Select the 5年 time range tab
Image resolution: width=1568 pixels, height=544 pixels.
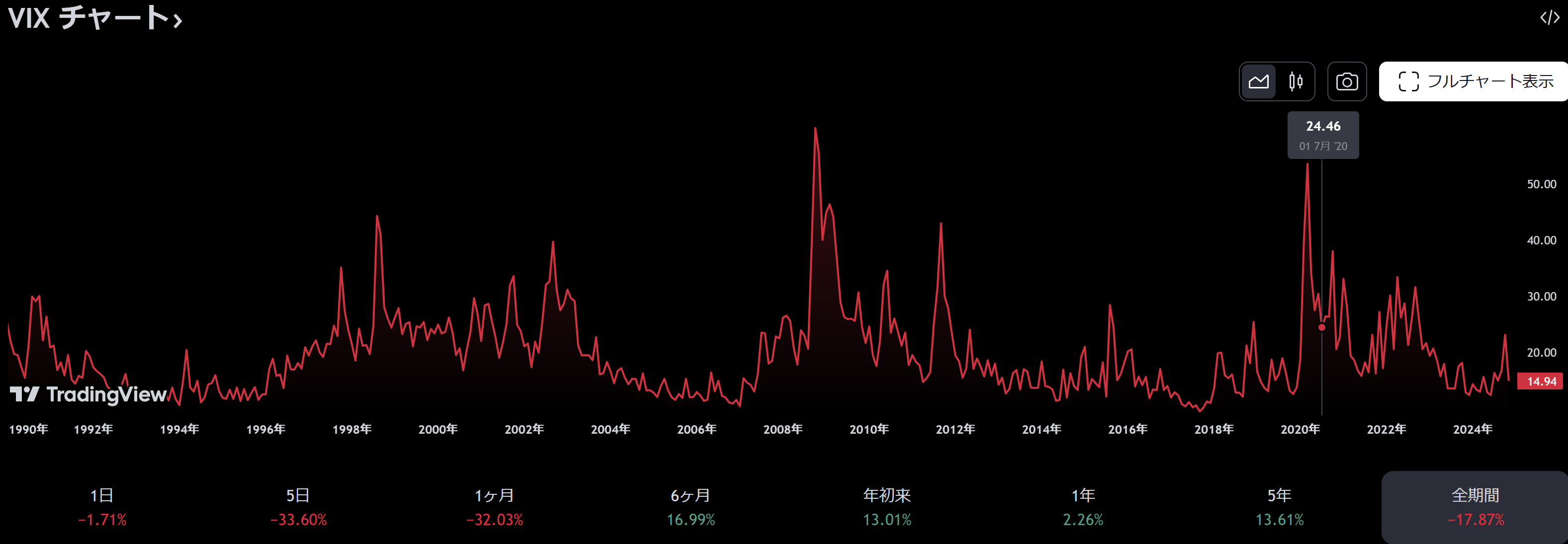coord(1279,507)
